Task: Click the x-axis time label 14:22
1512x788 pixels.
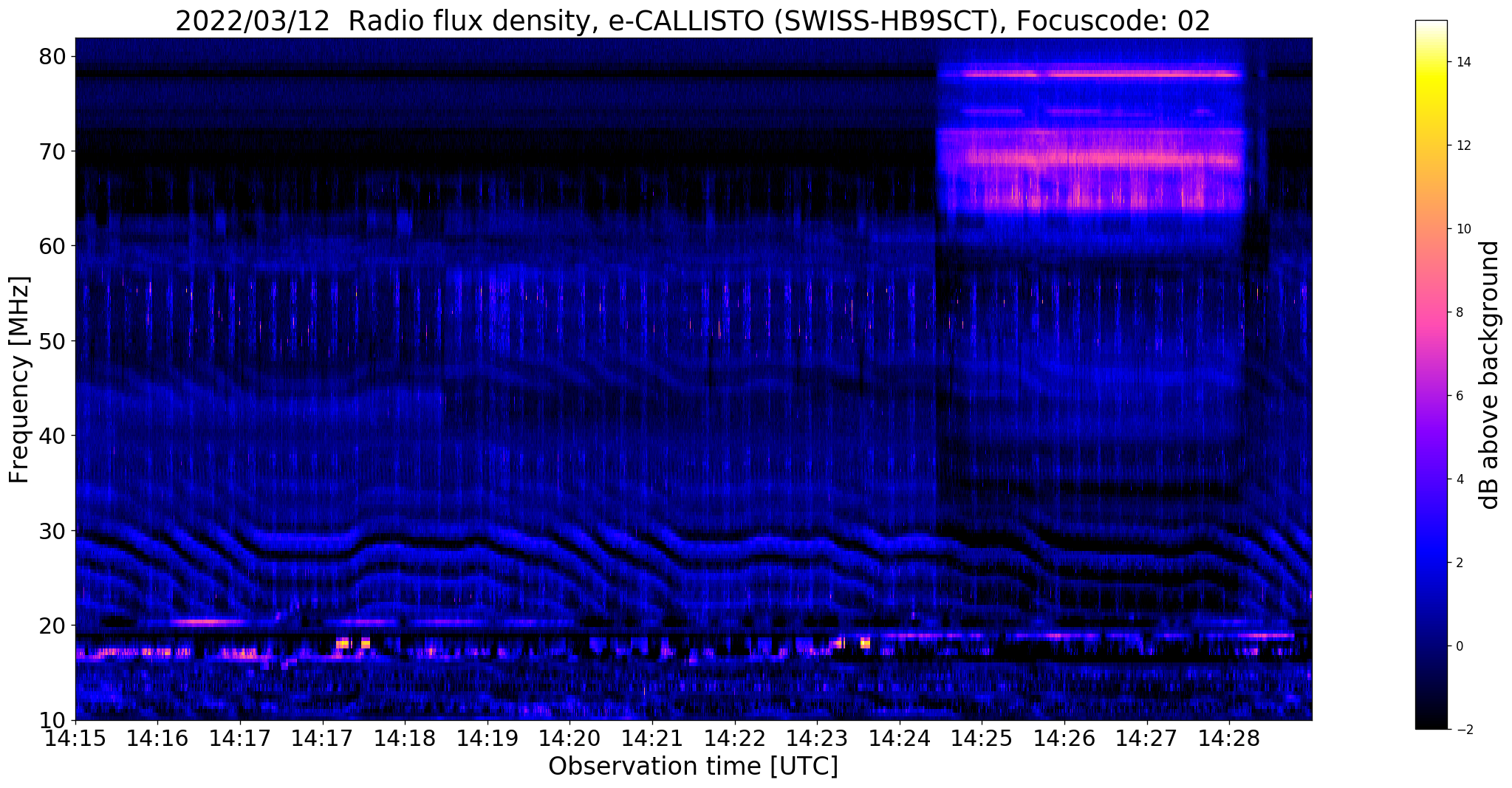Action: (x=735, y=739)
